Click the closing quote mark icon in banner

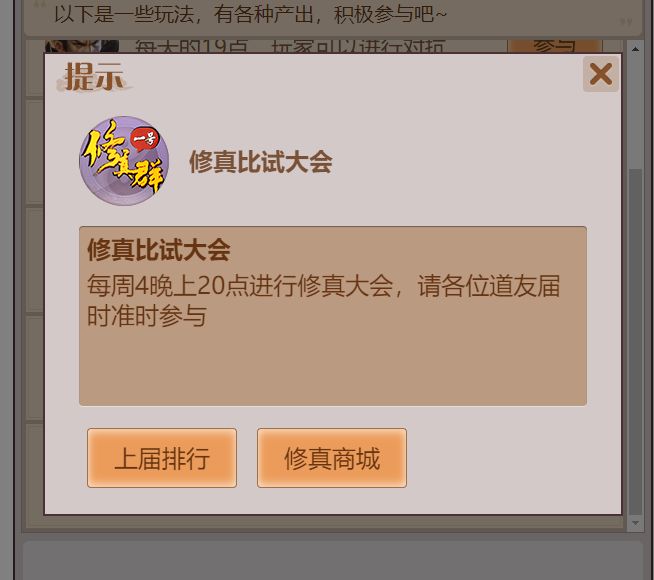click(x=626, y=21)
